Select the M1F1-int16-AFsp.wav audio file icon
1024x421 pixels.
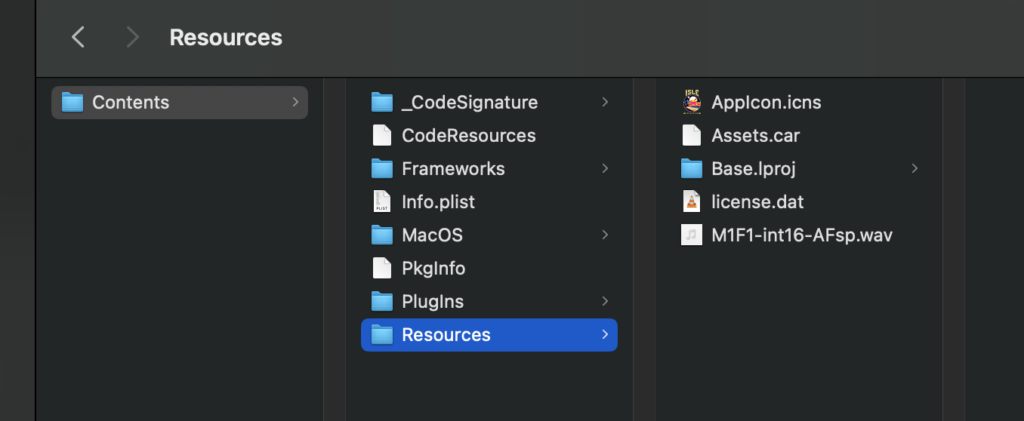tap(691, 235)
